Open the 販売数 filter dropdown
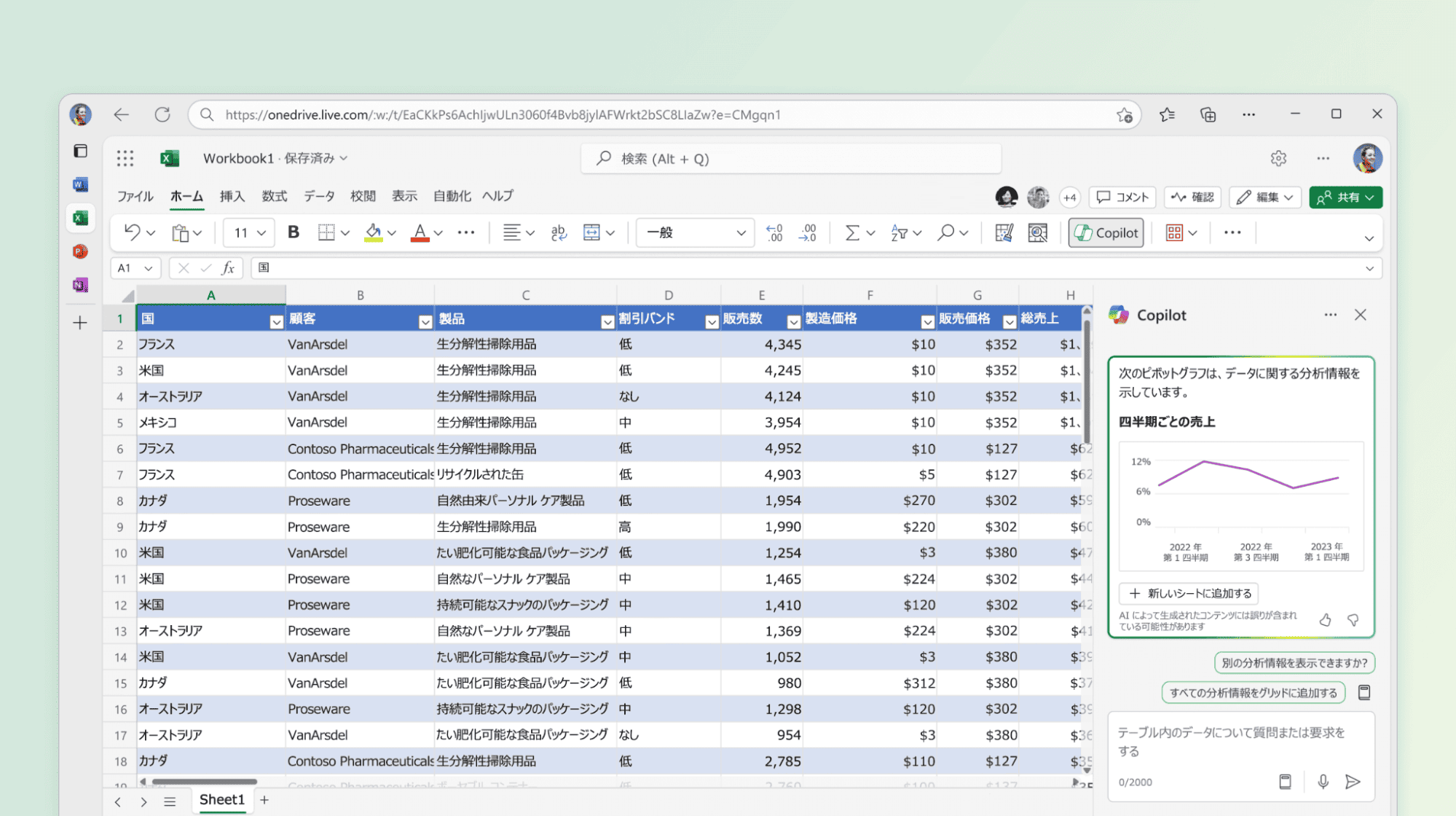The height and width of the screenshot is (816, 1456). pyautogui.click(x=794, y=321)
